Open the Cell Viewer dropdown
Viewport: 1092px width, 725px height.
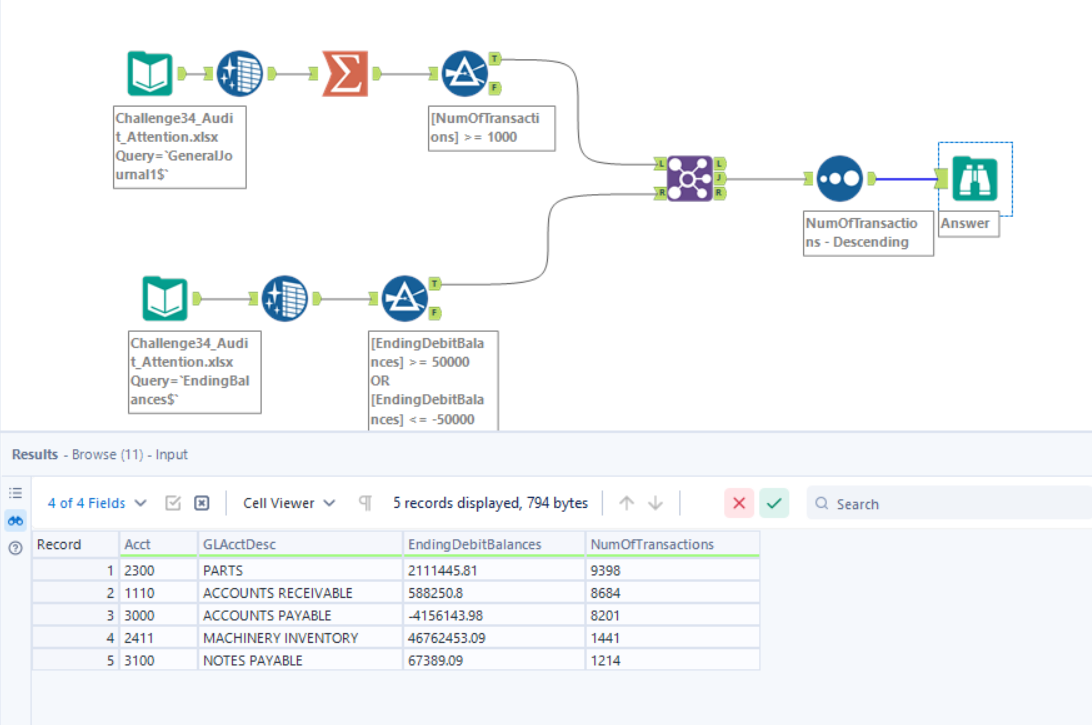tap(289, 503)
